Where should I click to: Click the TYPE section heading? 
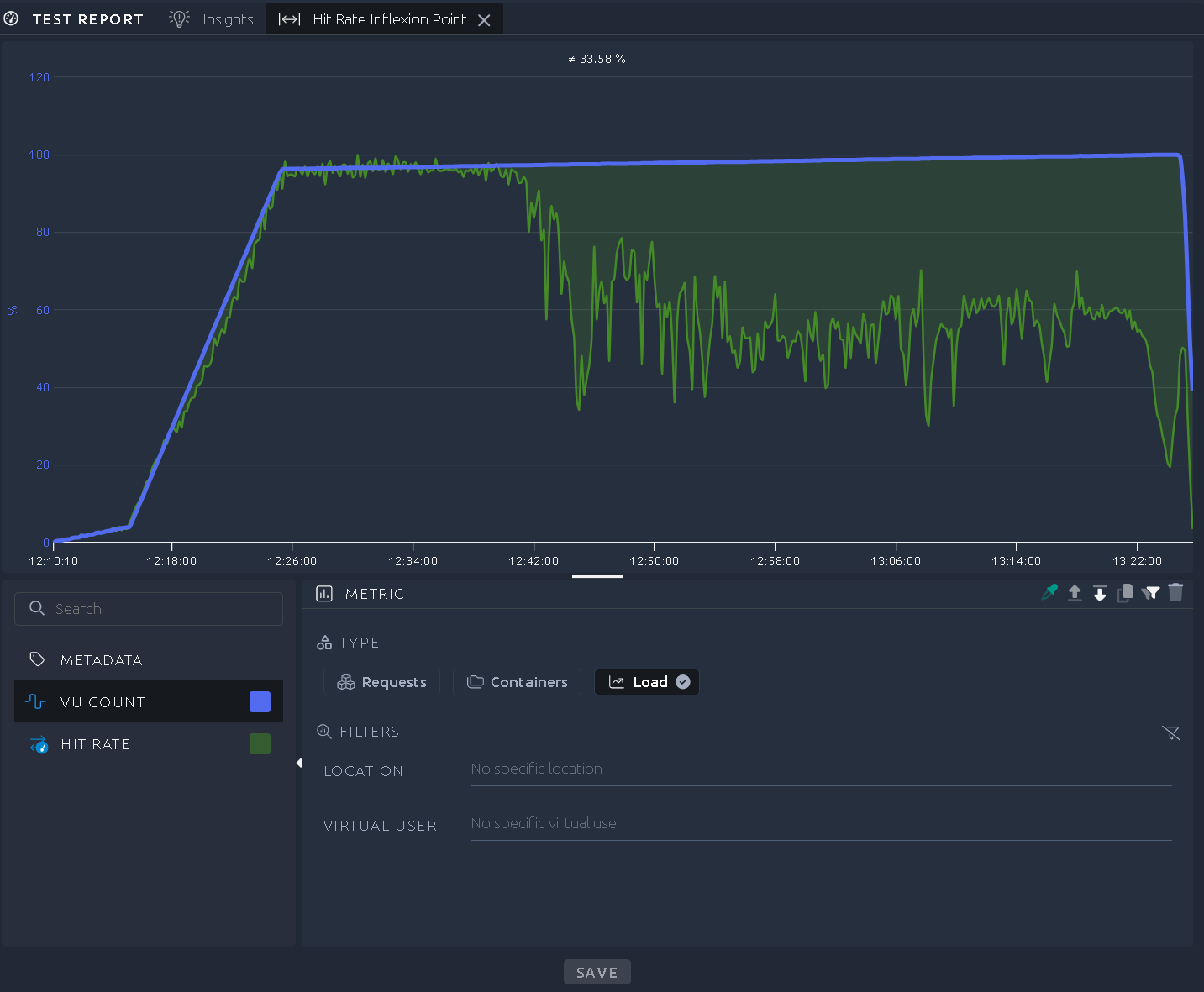click(x=360, y=643)
